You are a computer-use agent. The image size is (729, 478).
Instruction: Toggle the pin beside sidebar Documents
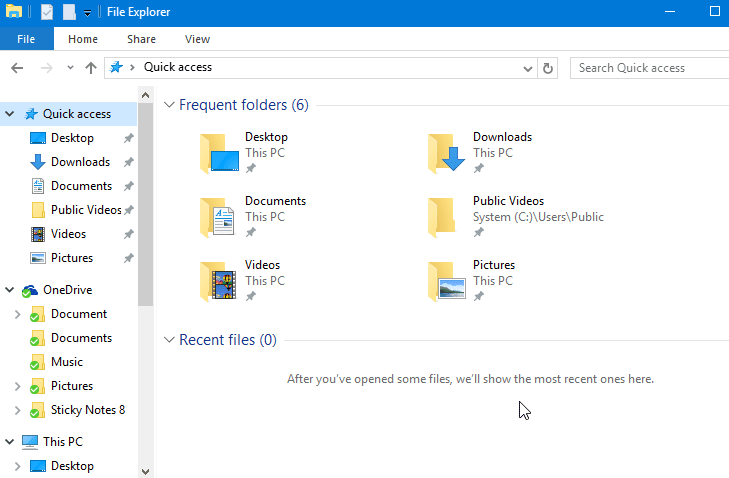(x=129, y=186)
